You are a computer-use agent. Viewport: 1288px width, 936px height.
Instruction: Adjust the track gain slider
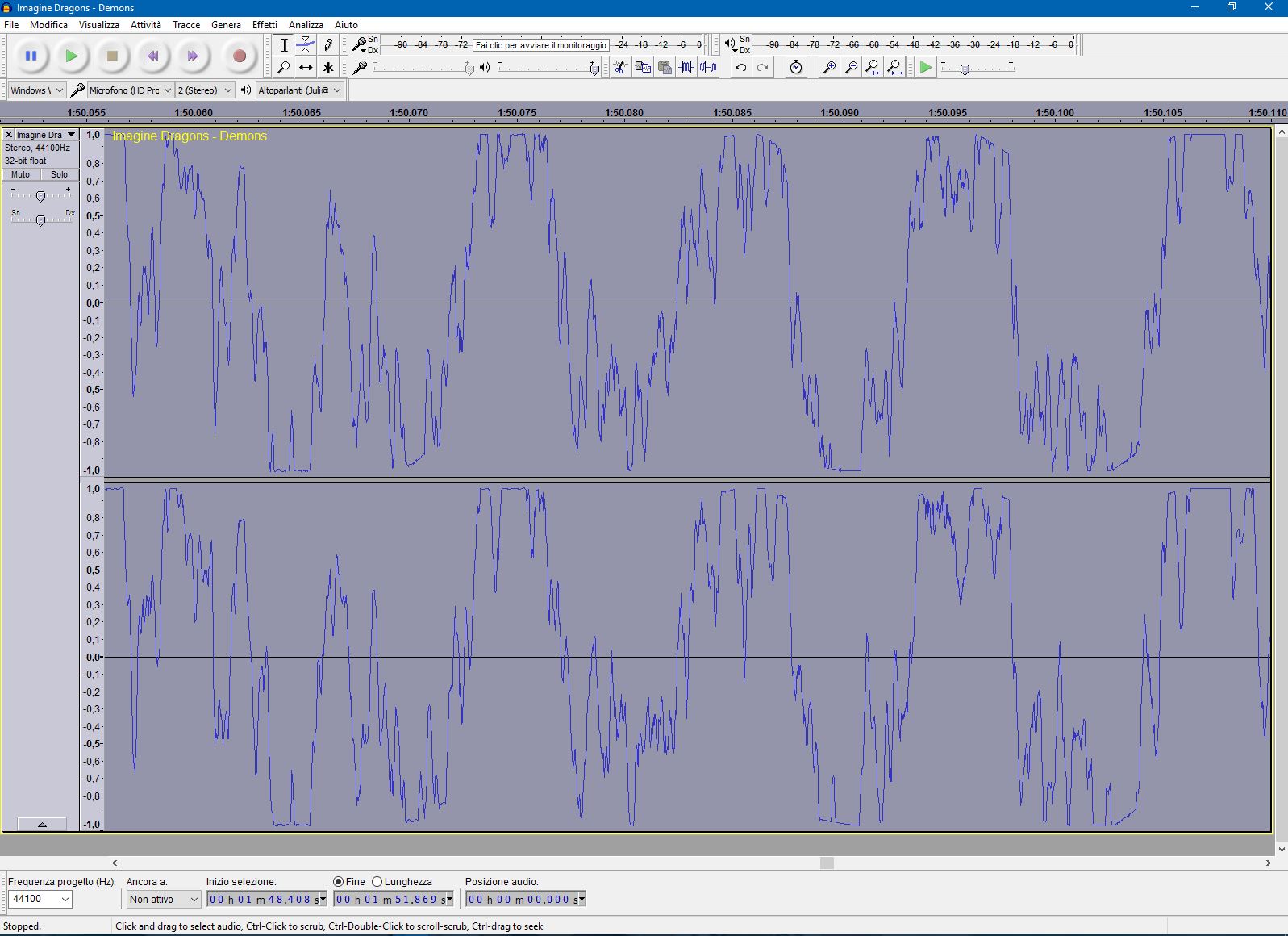pyautogui.click(x=40, y=196)
